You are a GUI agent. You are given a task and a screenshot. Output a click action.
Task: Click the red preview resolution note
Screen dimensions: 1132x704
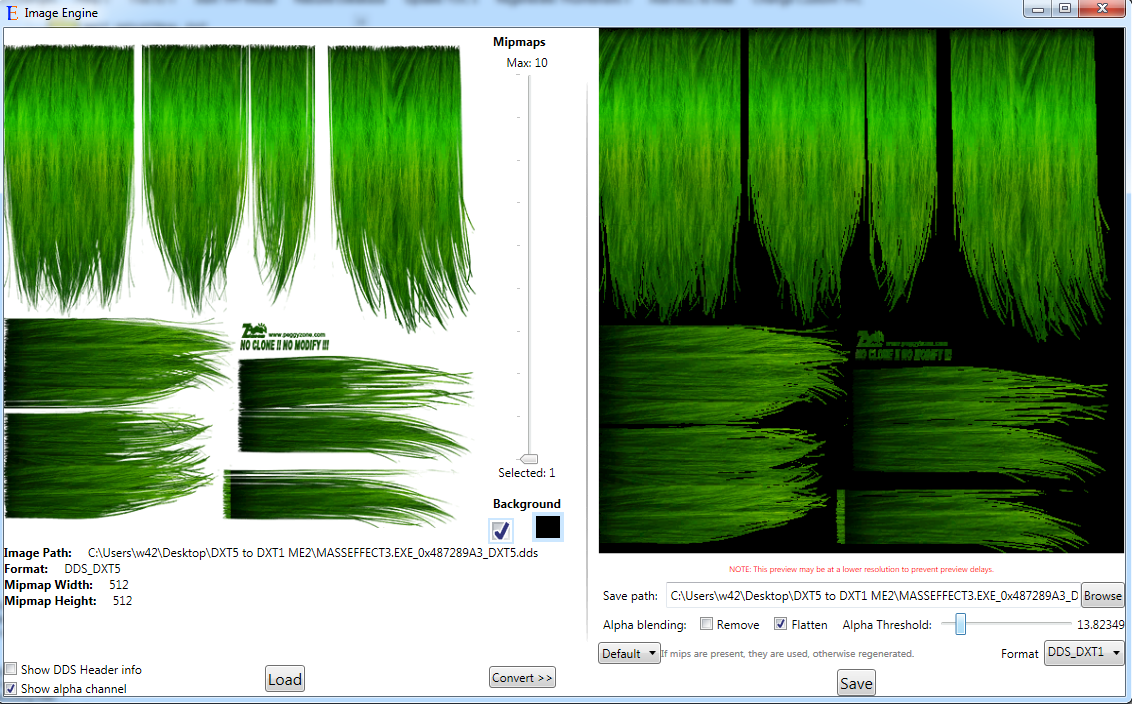click(861, 569)
